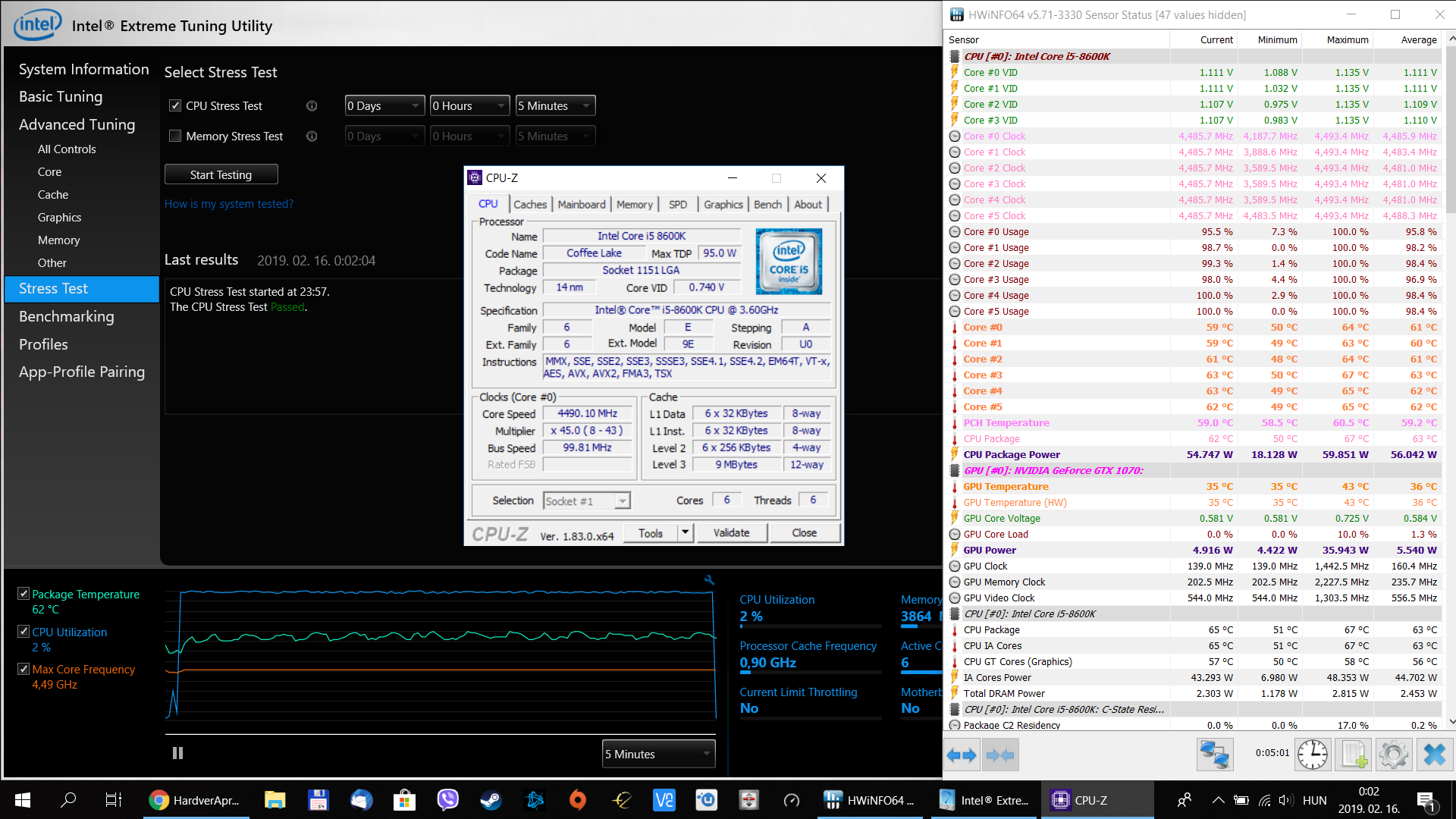Open HWiNFO sensor settings gear
This screenshot has width=1456, height=819.
point(1393,755)
